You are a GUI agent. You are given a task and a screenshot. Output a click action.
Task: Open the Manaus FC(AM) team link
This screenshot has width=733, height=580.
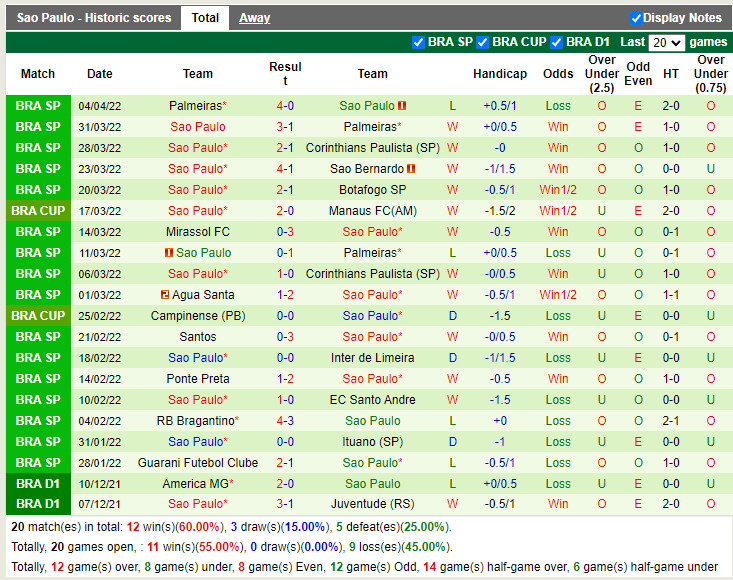[x=372, y=211]
